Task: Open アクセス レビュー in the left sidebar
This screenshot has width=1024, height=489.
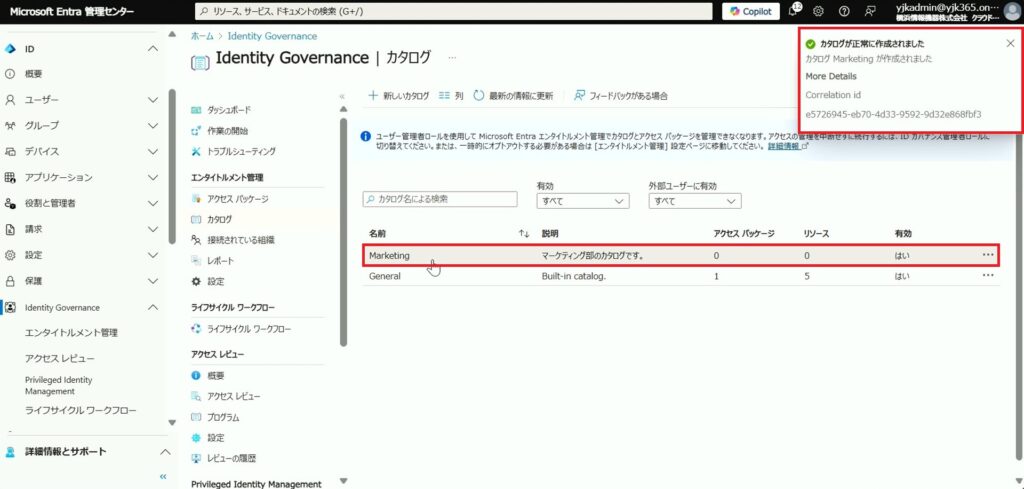Action: click(x=59, y=358)
